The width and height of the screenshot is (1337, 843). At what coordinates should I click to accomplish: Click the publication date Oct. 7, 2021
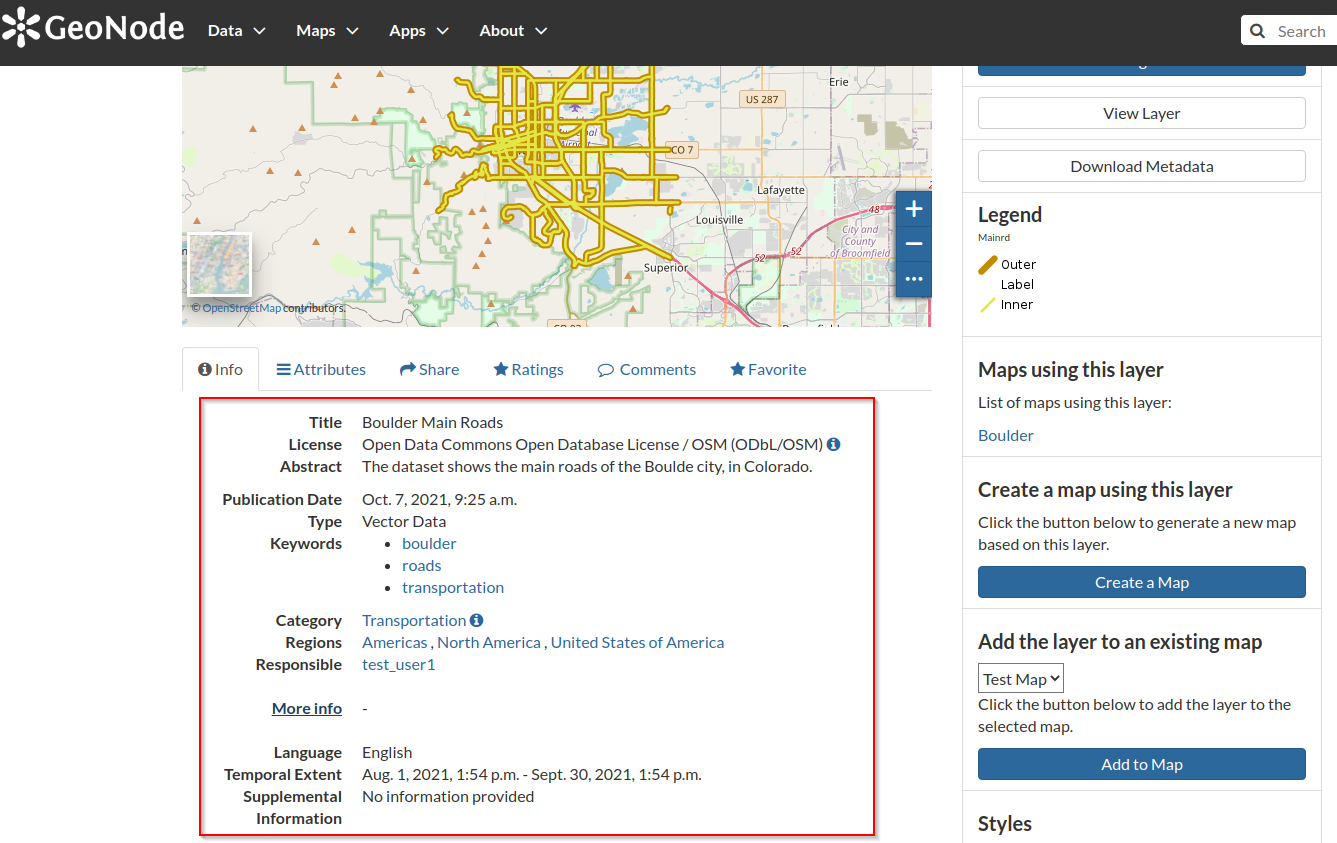point(439,499)
